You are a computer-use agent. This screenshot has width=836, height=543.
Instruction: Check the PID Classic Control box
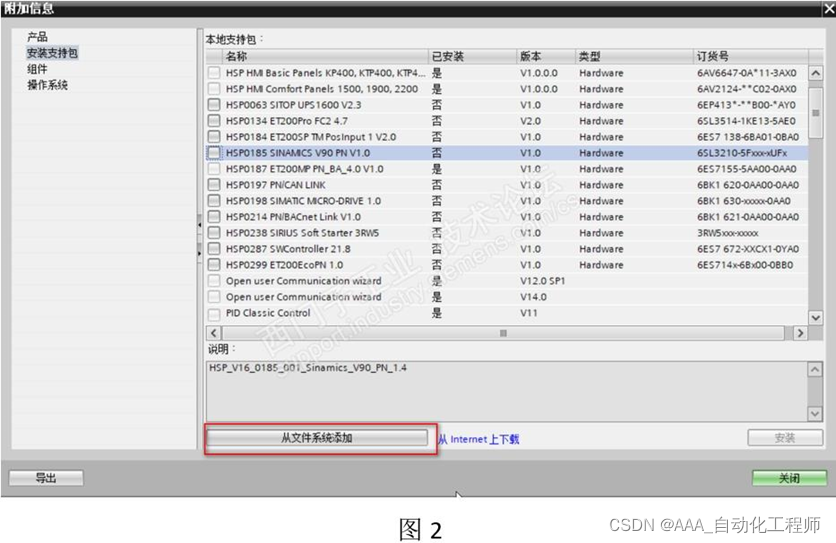[214, 313]
